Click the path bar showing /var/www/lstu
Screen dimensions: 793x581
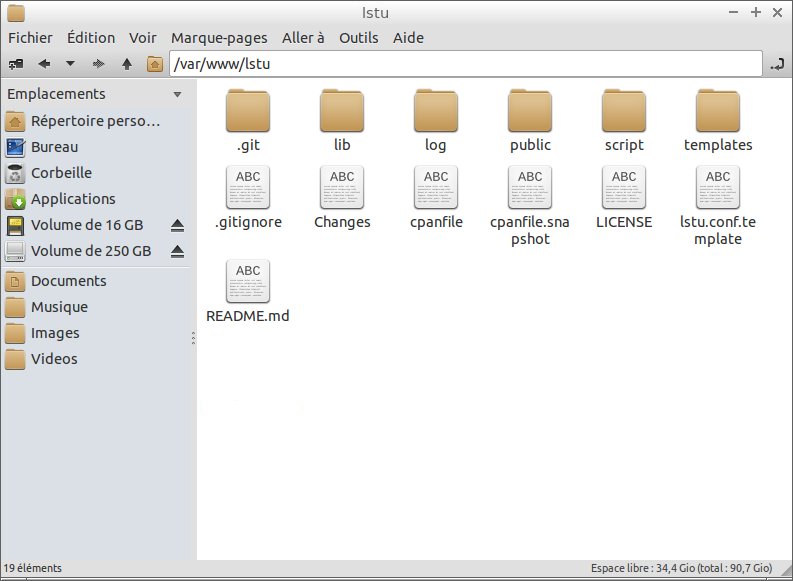tap(466, 64)
